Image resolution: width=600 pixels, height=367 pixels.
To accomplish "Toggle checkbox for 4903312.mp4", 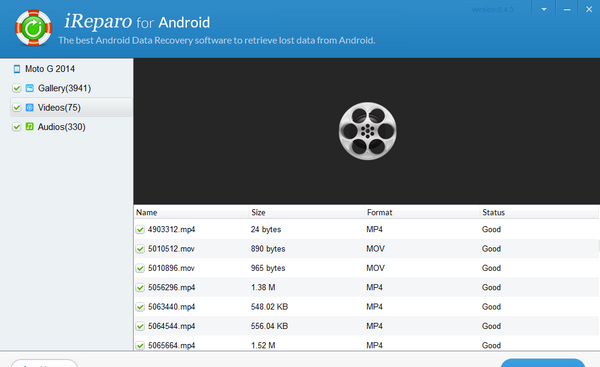I will click(x=140, y=230).
